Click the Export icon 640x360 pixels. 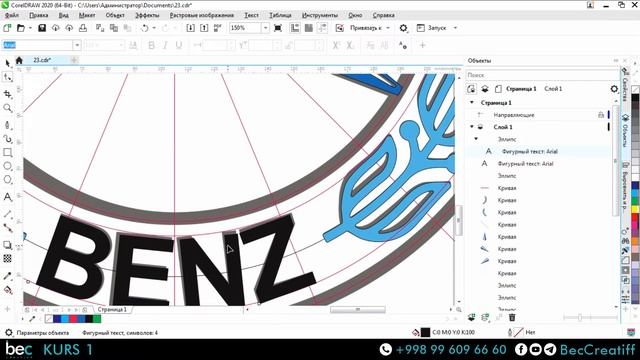pyautogui.click(x=204, y=28)
